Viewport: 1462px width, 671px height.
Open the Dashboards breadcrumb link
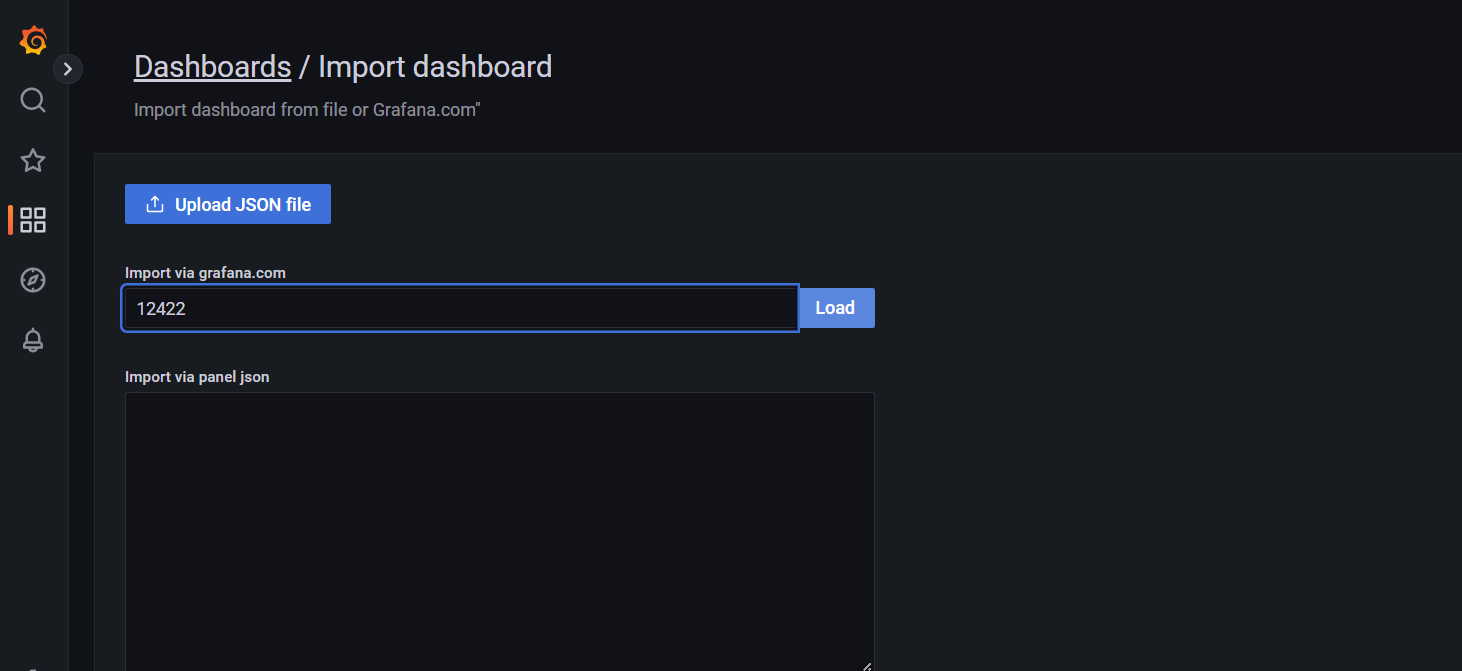(212, 66)
